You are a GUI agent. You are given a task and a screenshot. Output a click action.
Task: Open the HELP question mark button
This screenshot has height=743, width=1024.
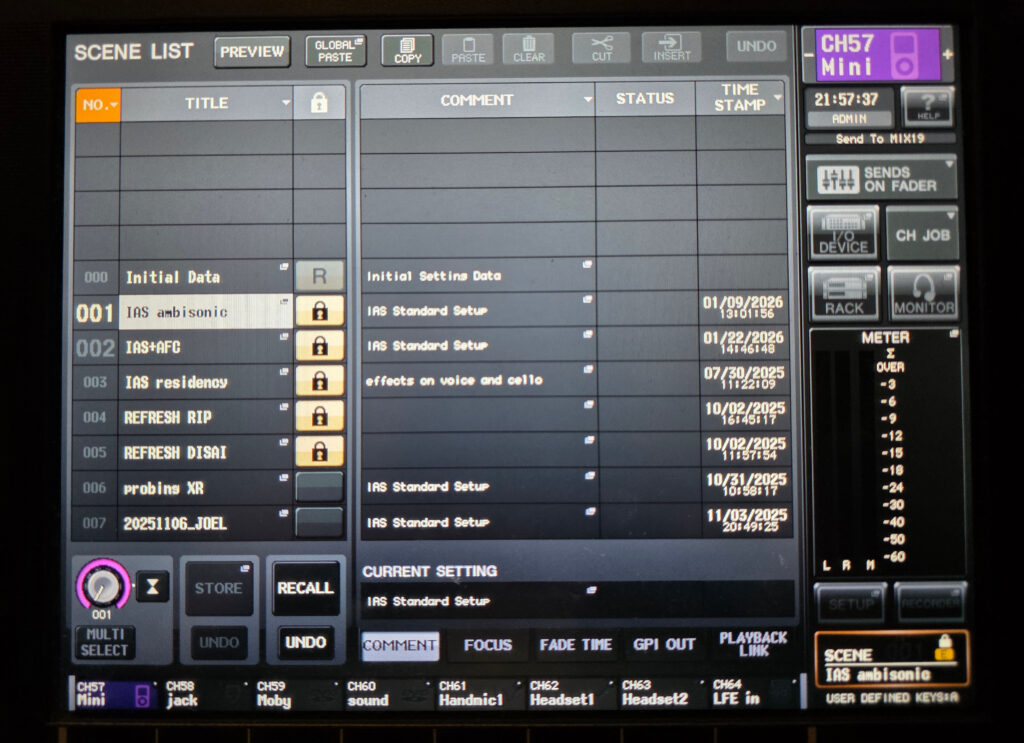926,106
